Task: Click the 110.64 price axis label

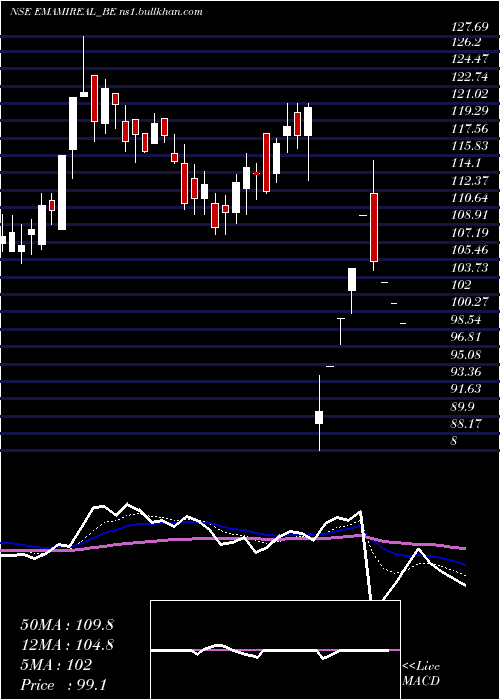Action: 470,198
